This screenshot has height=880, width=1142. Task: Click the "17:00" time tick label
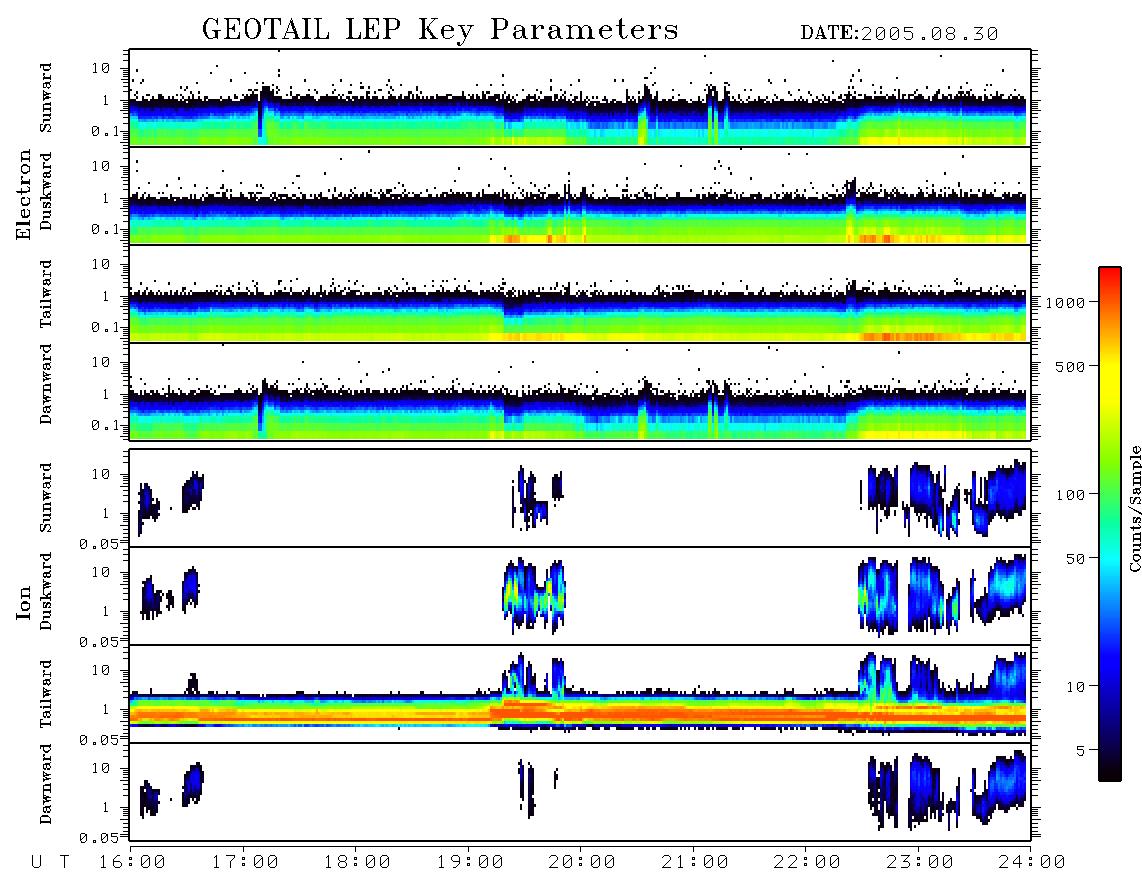tap(245, 863)
